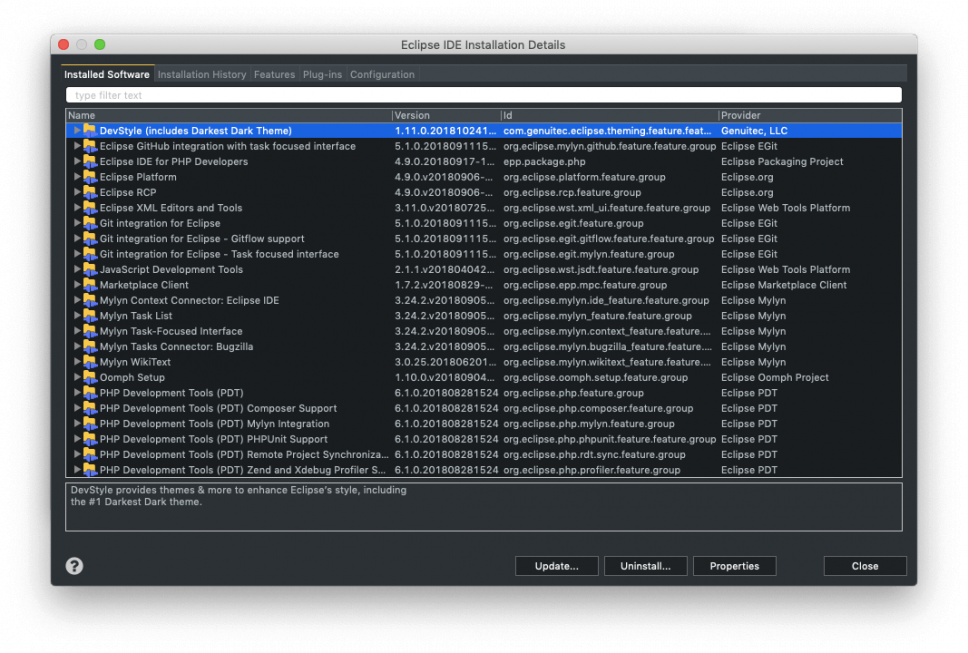
Task: Click the Oomph Setup feature icon
Action: click(x=90, y=377)
